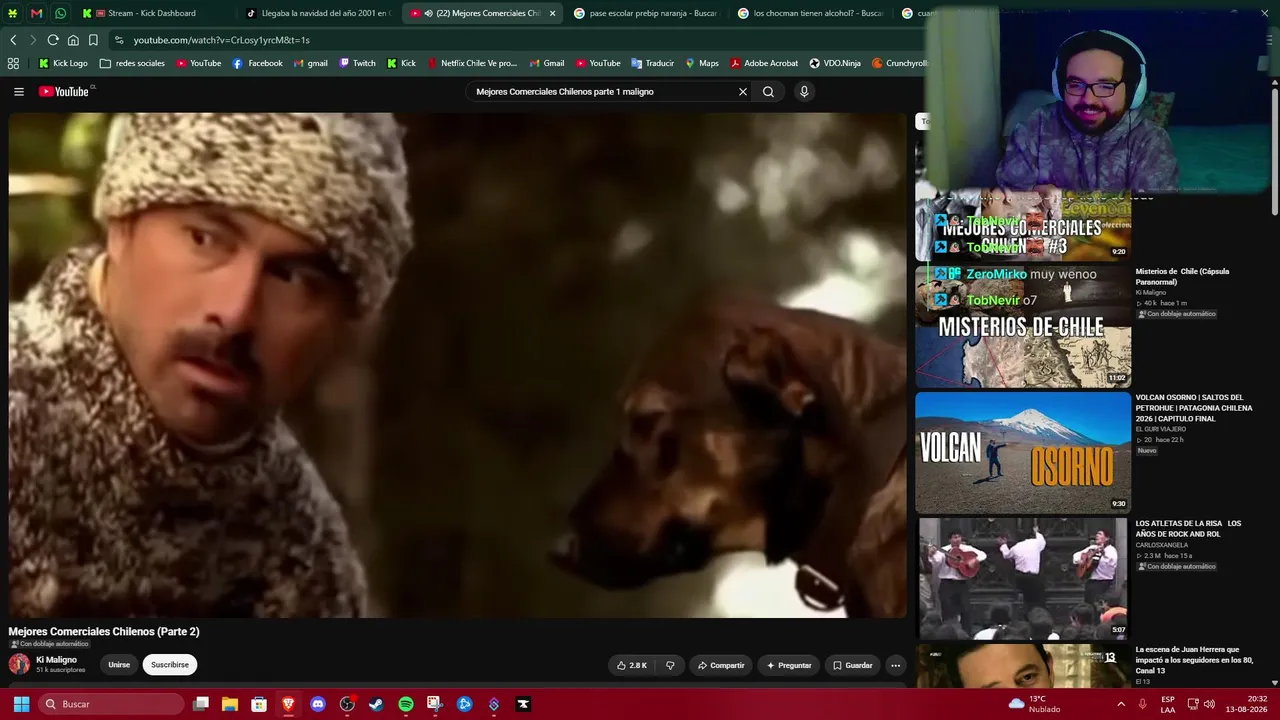Start voice search with the microphone button
The image size is (1280, 720).
point(804,92)
